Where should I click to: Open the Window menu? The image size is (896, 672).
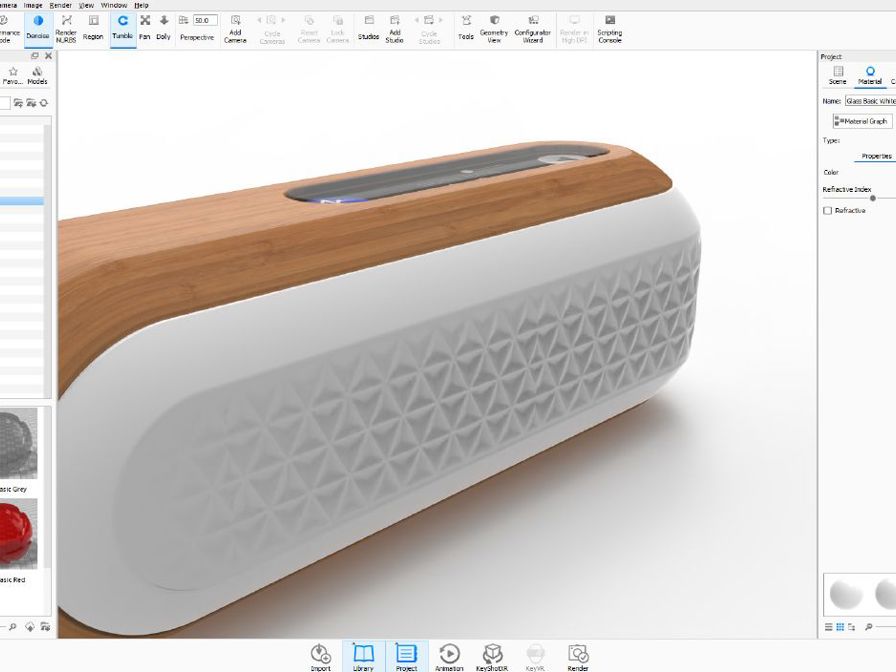coord(113,5)
